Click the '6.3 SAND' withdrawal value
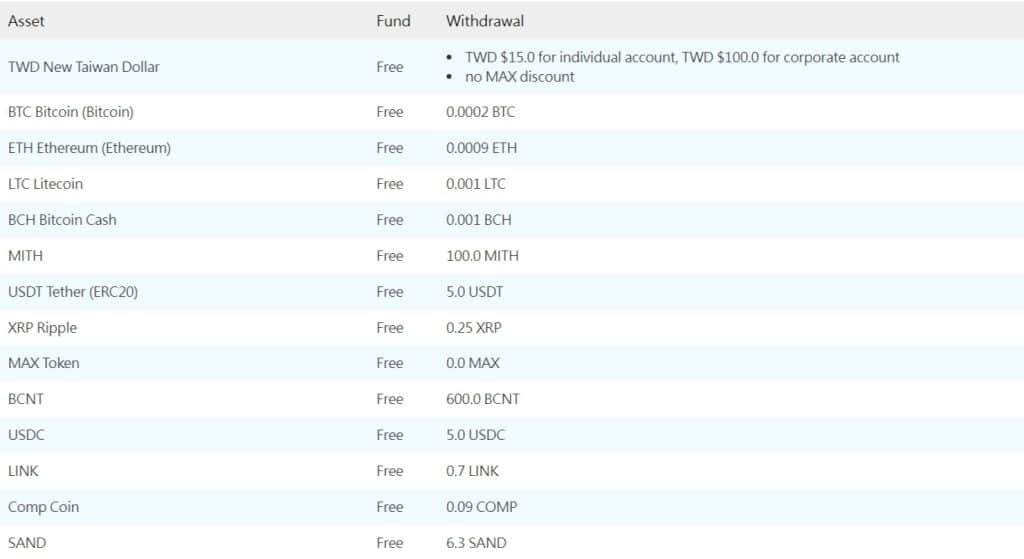 476,542
